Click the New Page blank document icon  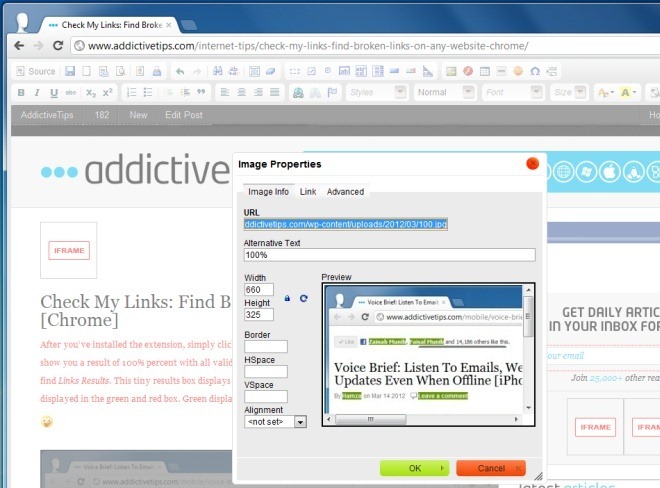[86, 72]
